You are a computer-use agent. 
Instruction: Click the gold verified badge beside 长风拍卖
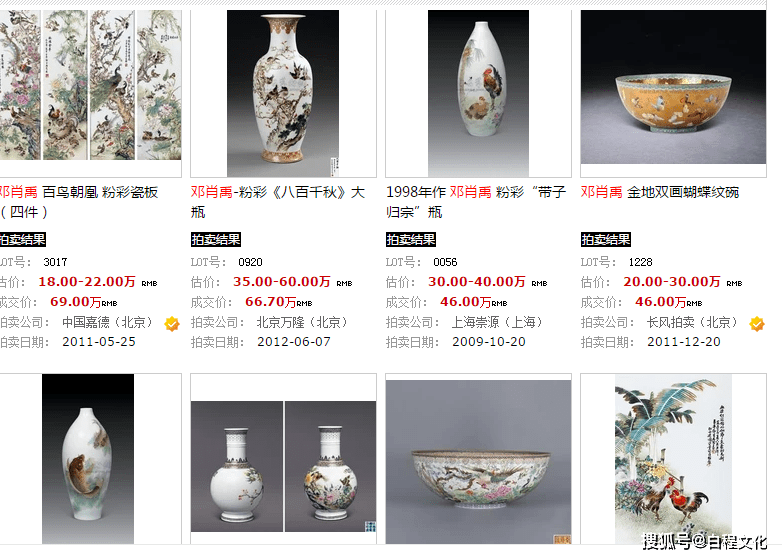[757, 324]
